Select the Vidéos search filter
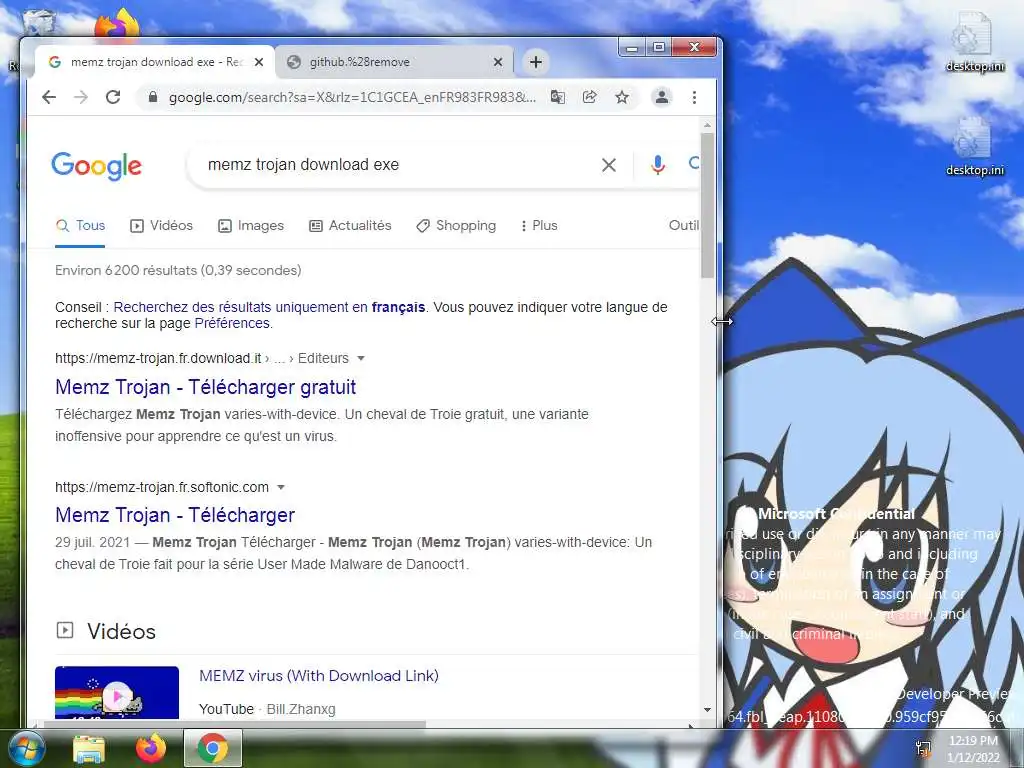Screen dimensions: 1024x768 tap(161, 225)
